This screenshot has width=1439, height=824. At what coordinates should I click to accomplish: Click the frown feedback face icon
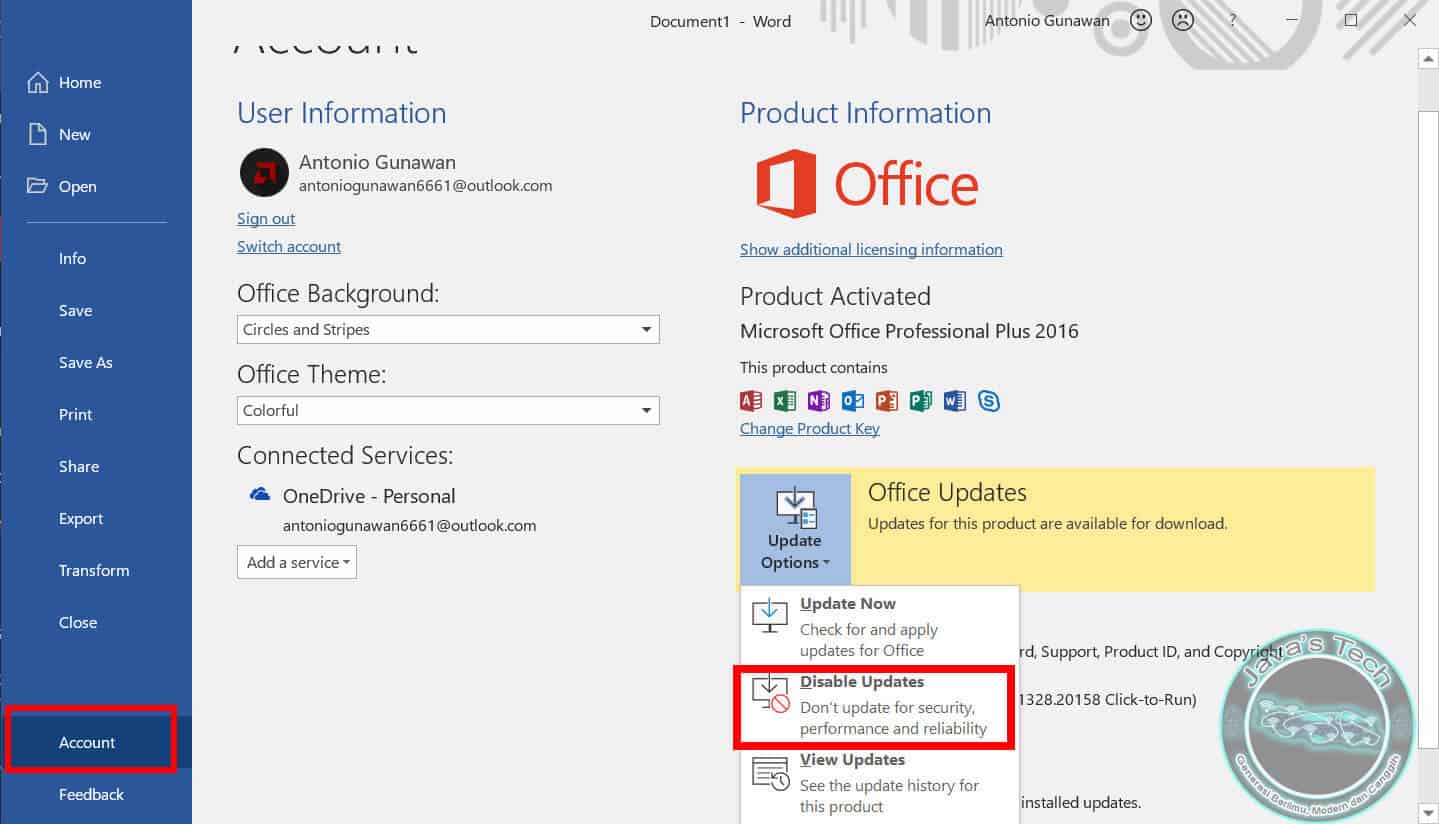click(x=1183, y=20)
